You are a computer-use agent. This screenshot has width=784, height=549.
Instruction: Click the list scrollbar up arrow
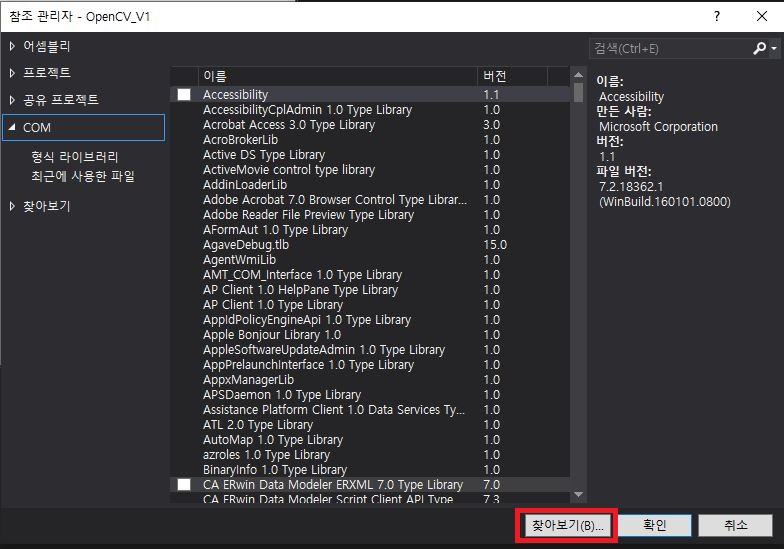click(x=578, y=75)
